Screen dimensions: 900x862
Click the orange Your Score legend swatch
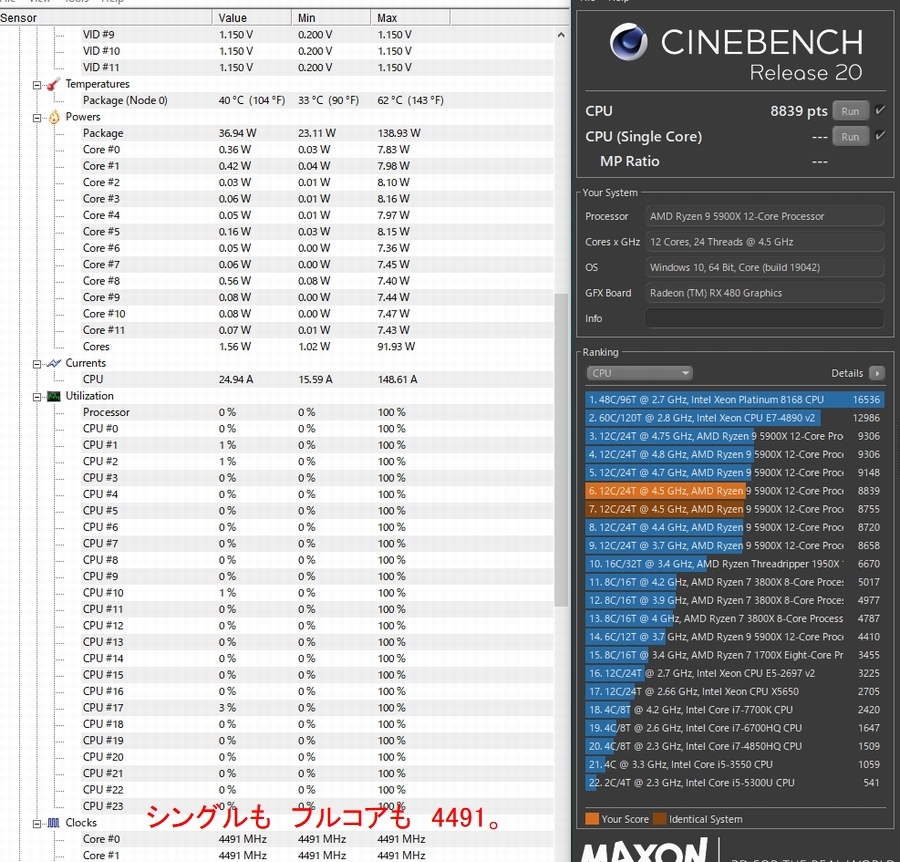tap(592, 819)
